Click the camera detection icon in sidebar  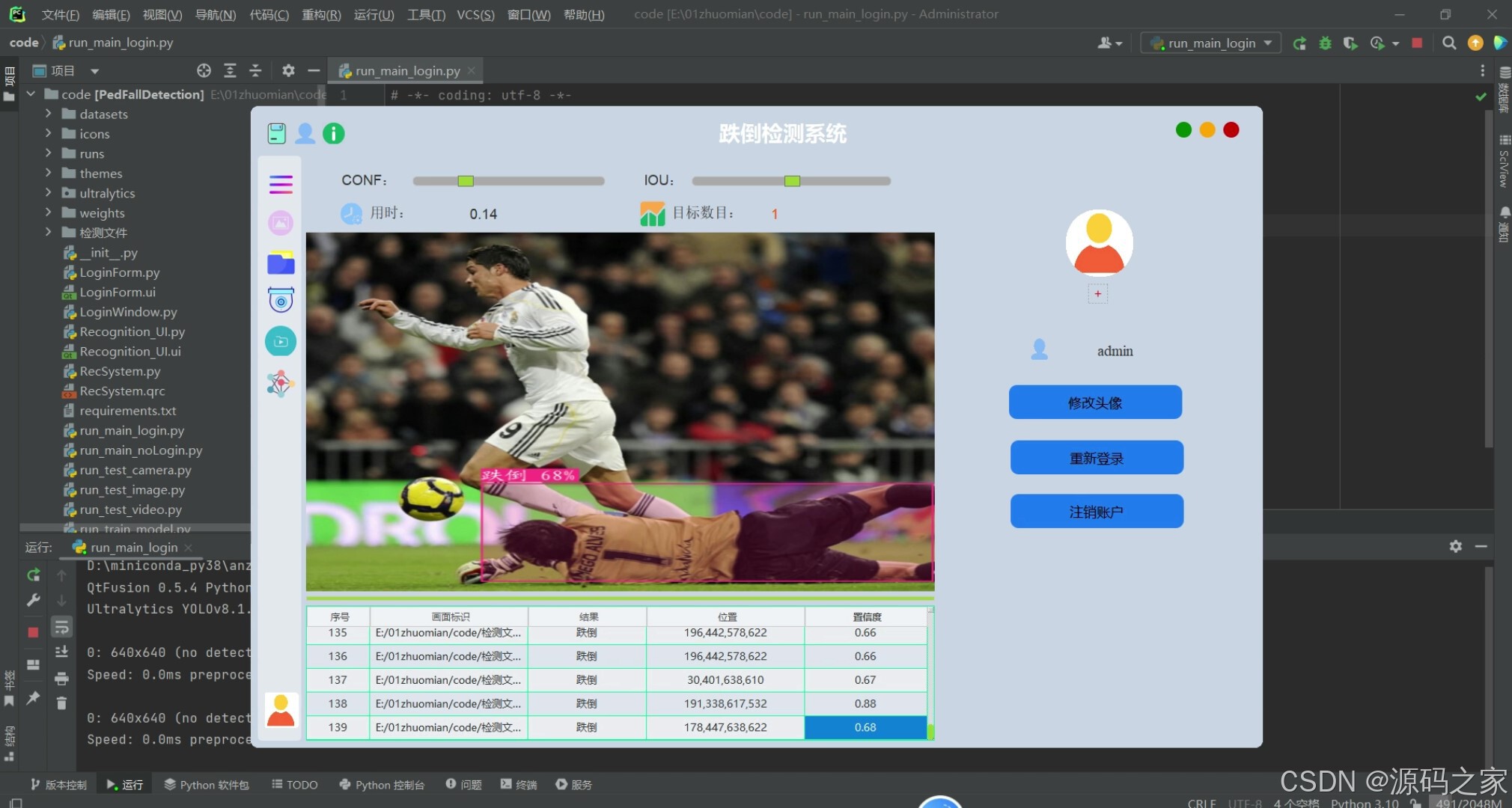(x=281, y=301)
